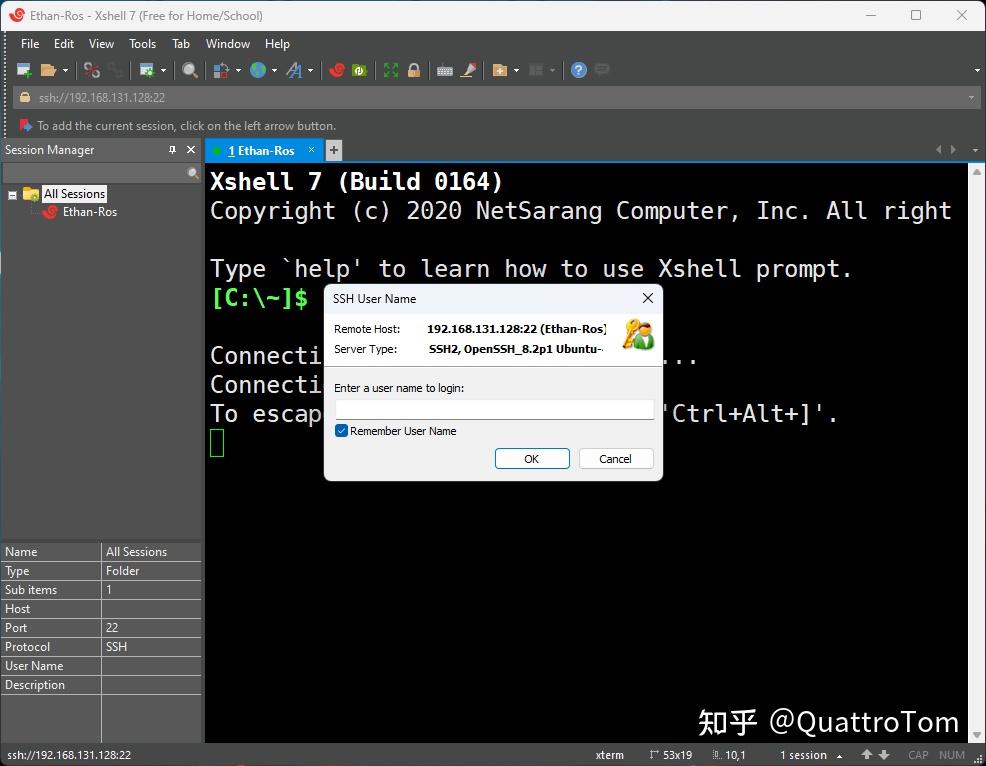
Task: Click the Session Manager search magnifier icon
Action: coord(193,173)
